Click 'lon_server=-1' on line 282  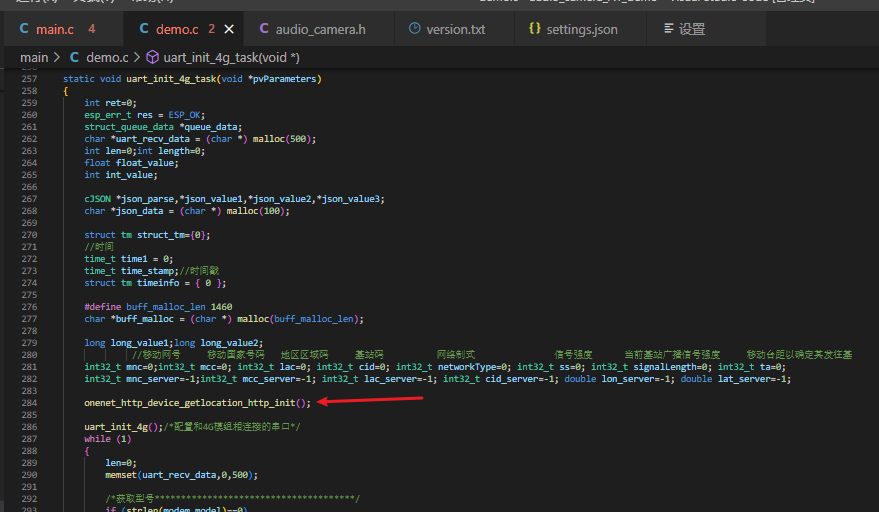636,379
